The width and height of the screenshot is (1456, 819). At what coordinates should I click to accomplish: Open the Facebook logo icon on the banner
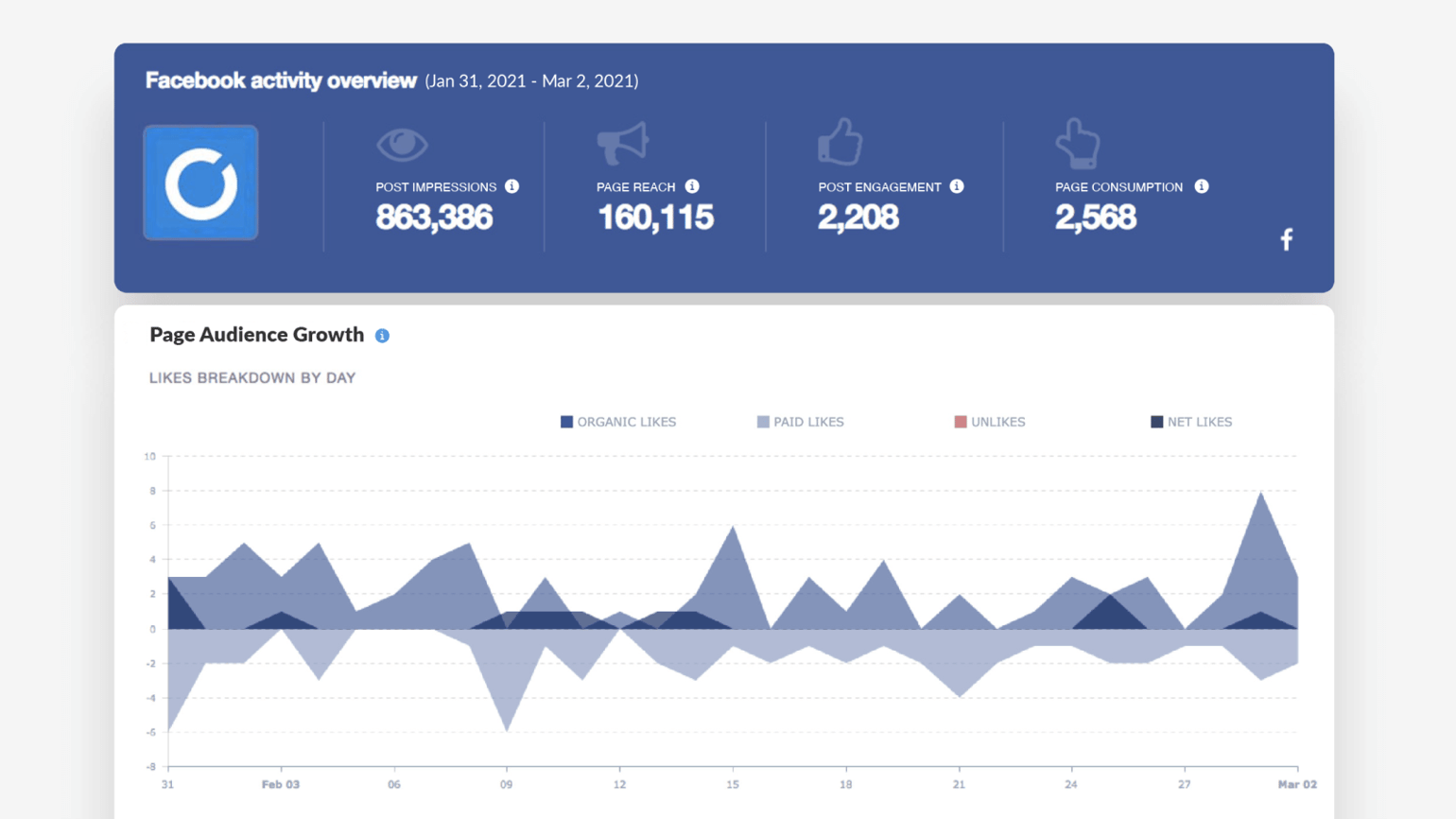(1287, 239)
